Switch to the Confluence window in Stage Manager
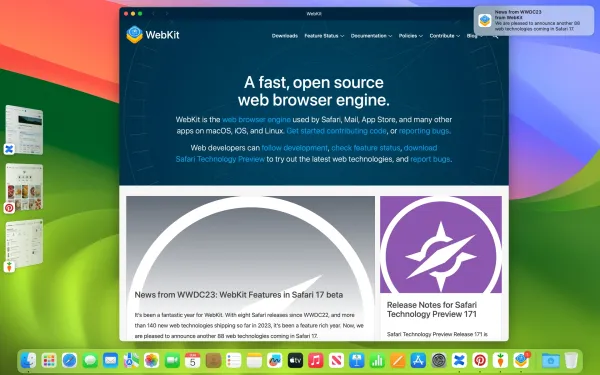The image size is (600, 375). click(x=24, y=130)
